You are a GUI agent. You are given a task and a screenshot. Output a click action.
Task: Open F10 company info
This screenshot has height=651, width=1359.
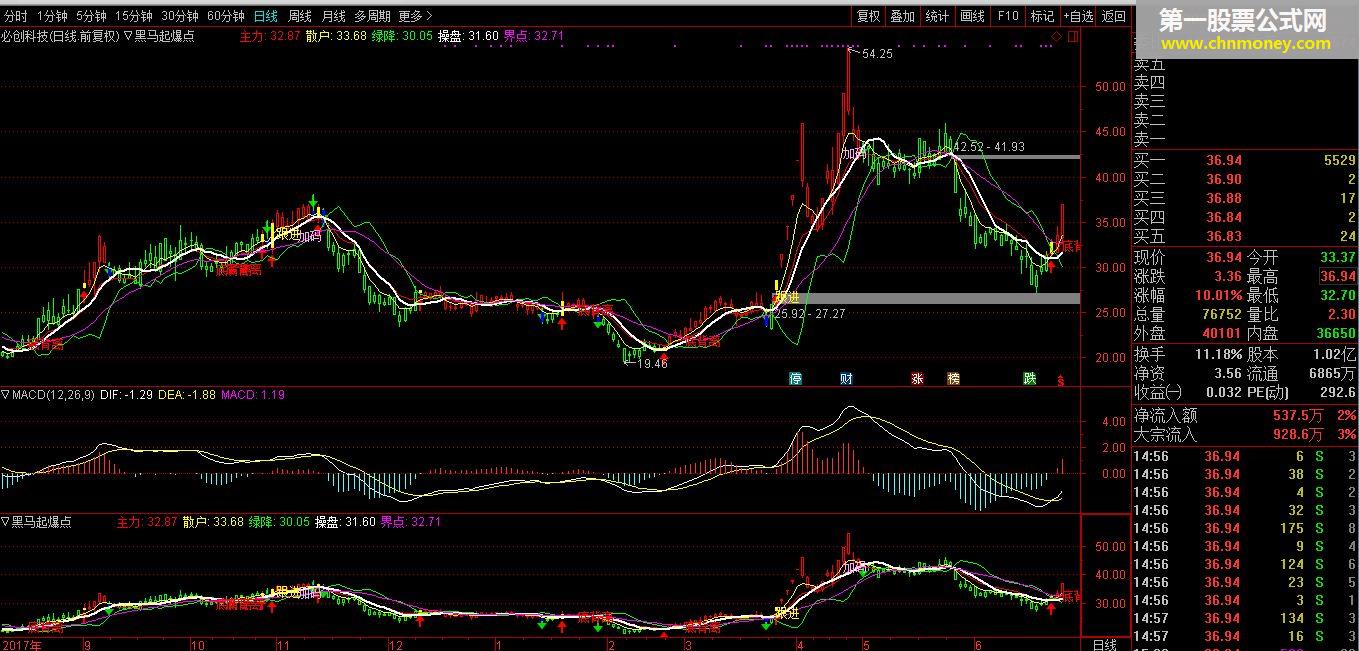pyautogui.click(x=1008, y=16)
